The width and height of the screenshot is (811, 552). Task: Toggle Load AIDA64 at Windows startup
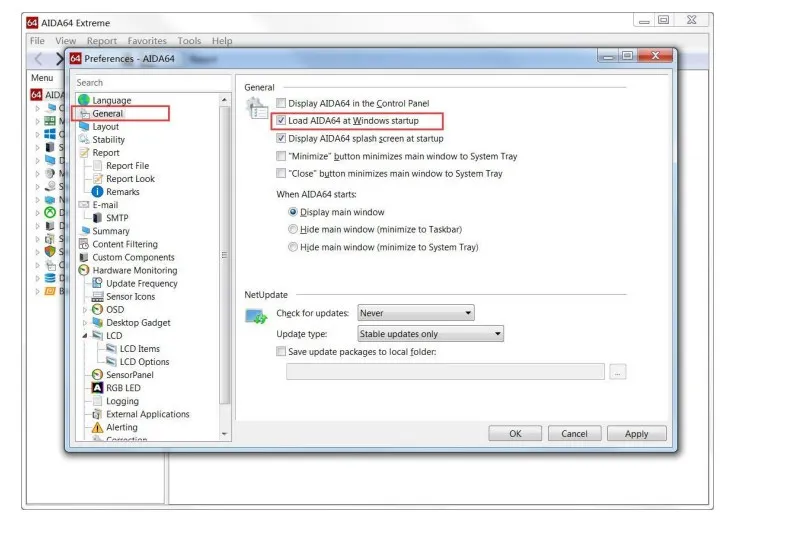(x=281, y=121)
